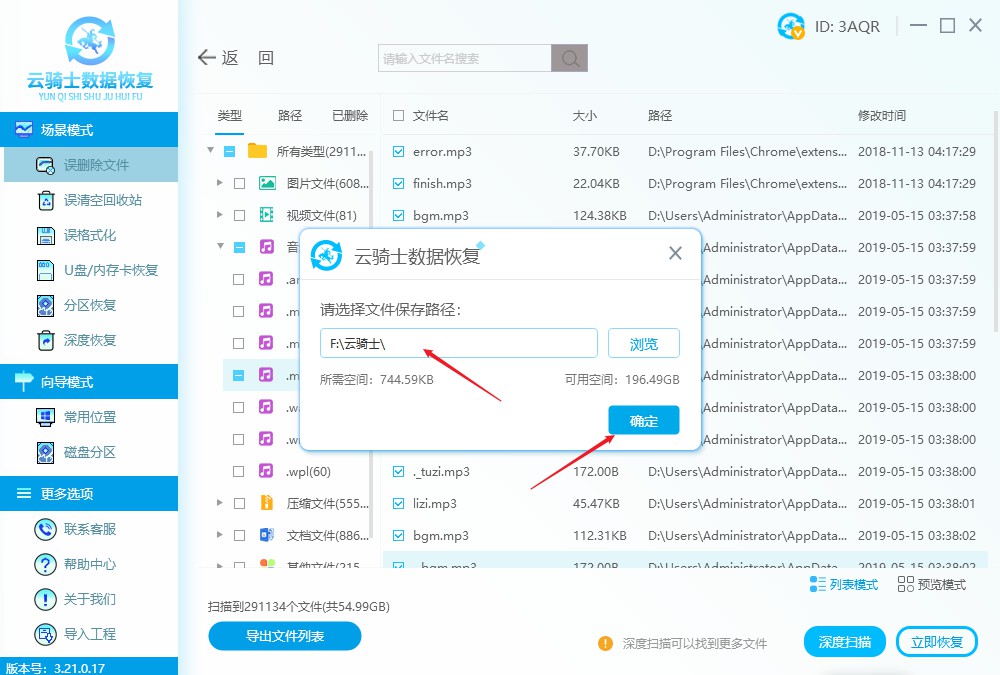Open U盘/内存卡恢复 USB recovery mode

point(44,267)
